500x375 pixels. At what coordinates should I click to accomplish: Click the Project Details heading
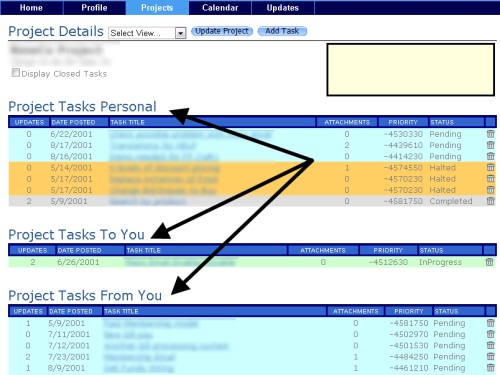[56, 31]
